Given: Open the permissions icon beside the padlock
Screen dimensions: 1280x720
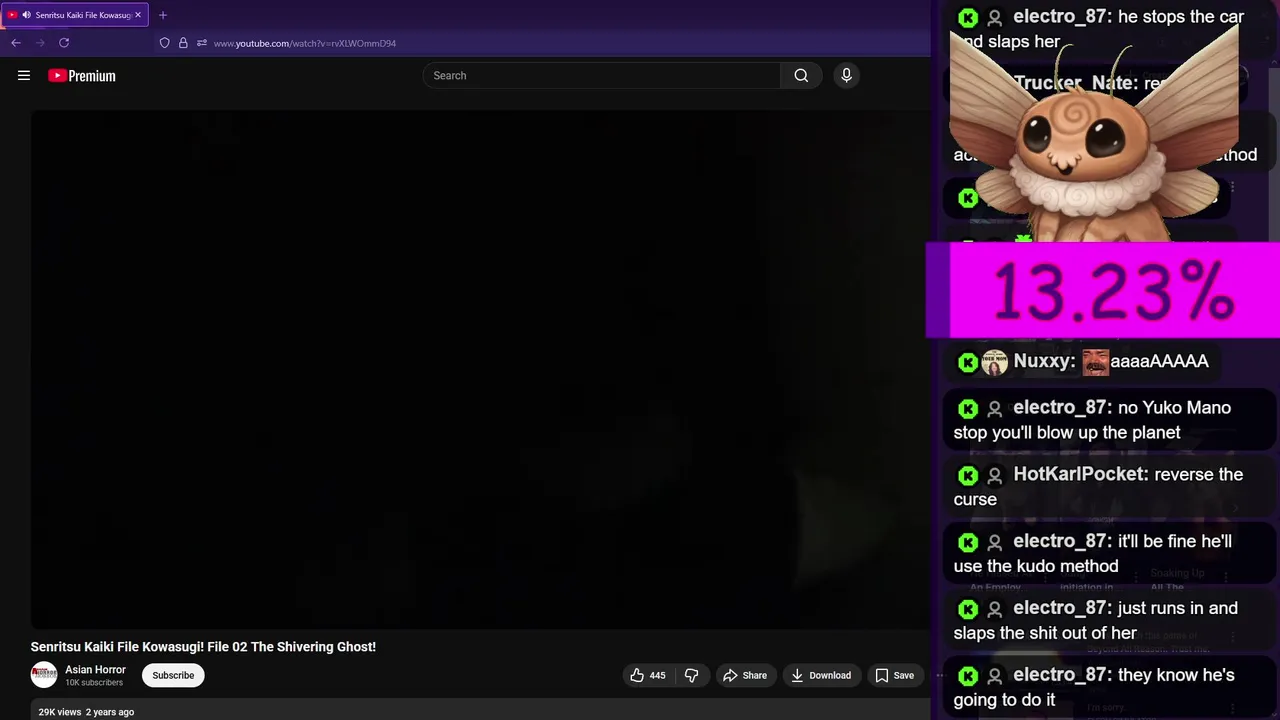Looking at the screenshot, I should point(201,43).
